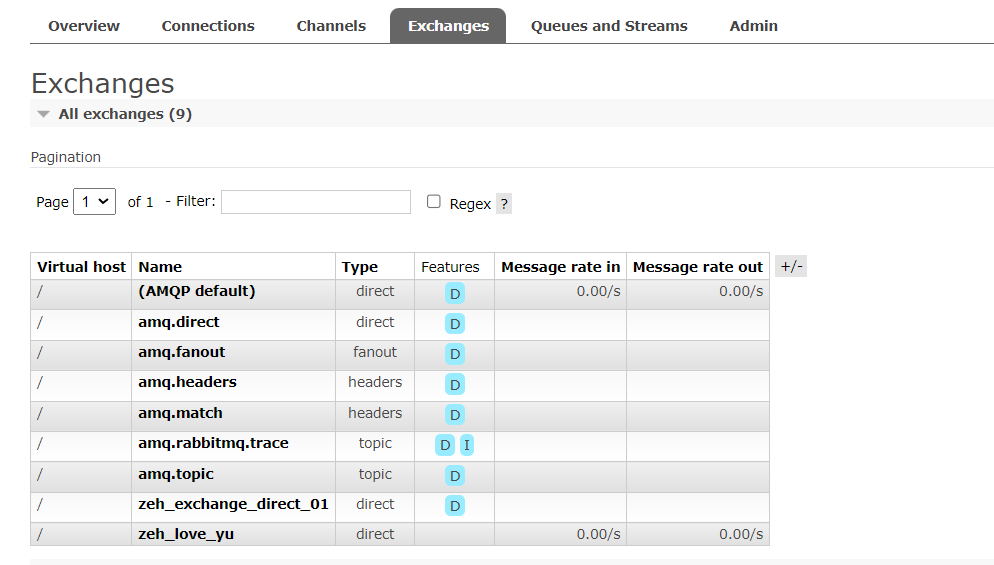994x565 pixels.
Task: Open the zeh_love_yu exchange
Action: 186,534
